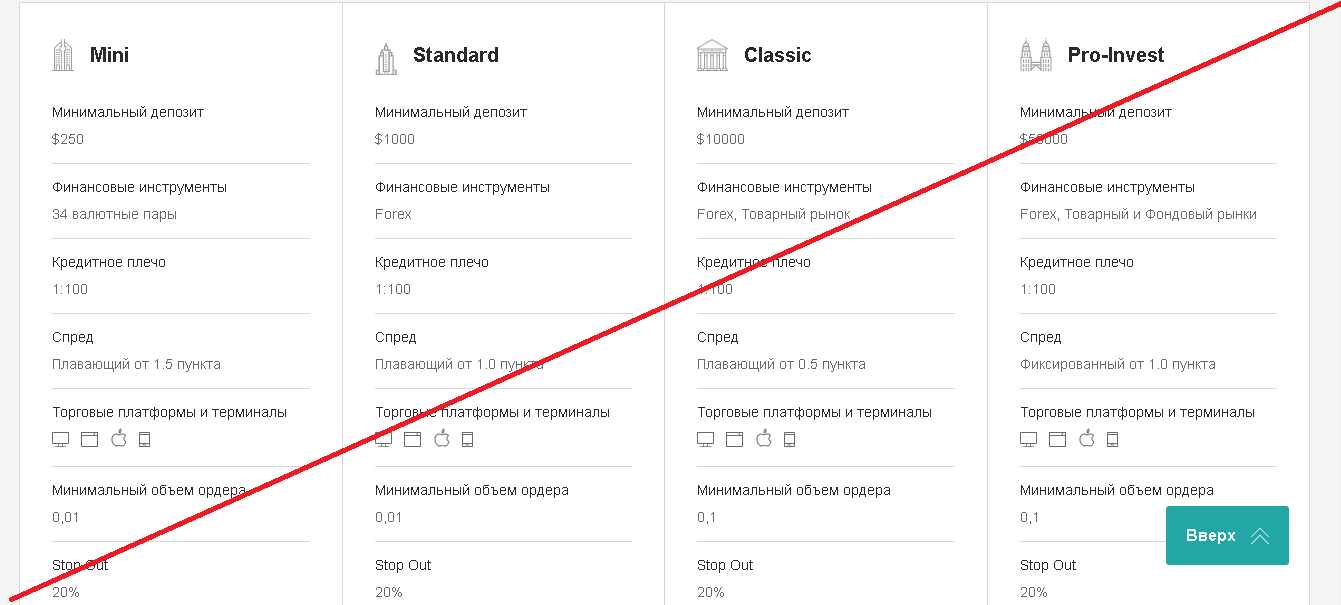Click the Pro-Invest twin towers icon
Viewport: 1341px width, 605px height.
click(1036, 55)
